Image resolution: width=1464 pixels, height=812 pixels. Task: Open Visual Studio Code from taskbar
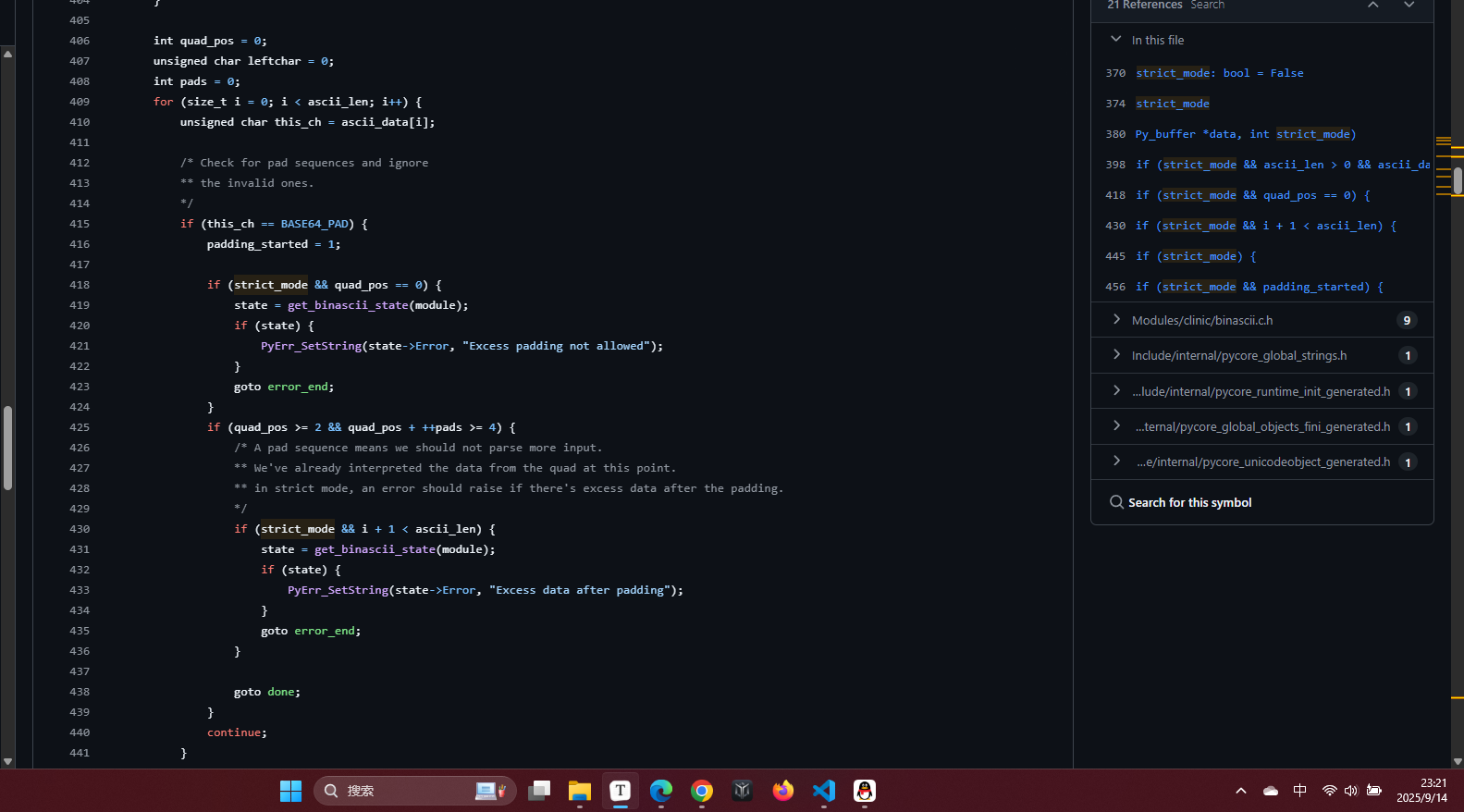click(x=823, y=791)
